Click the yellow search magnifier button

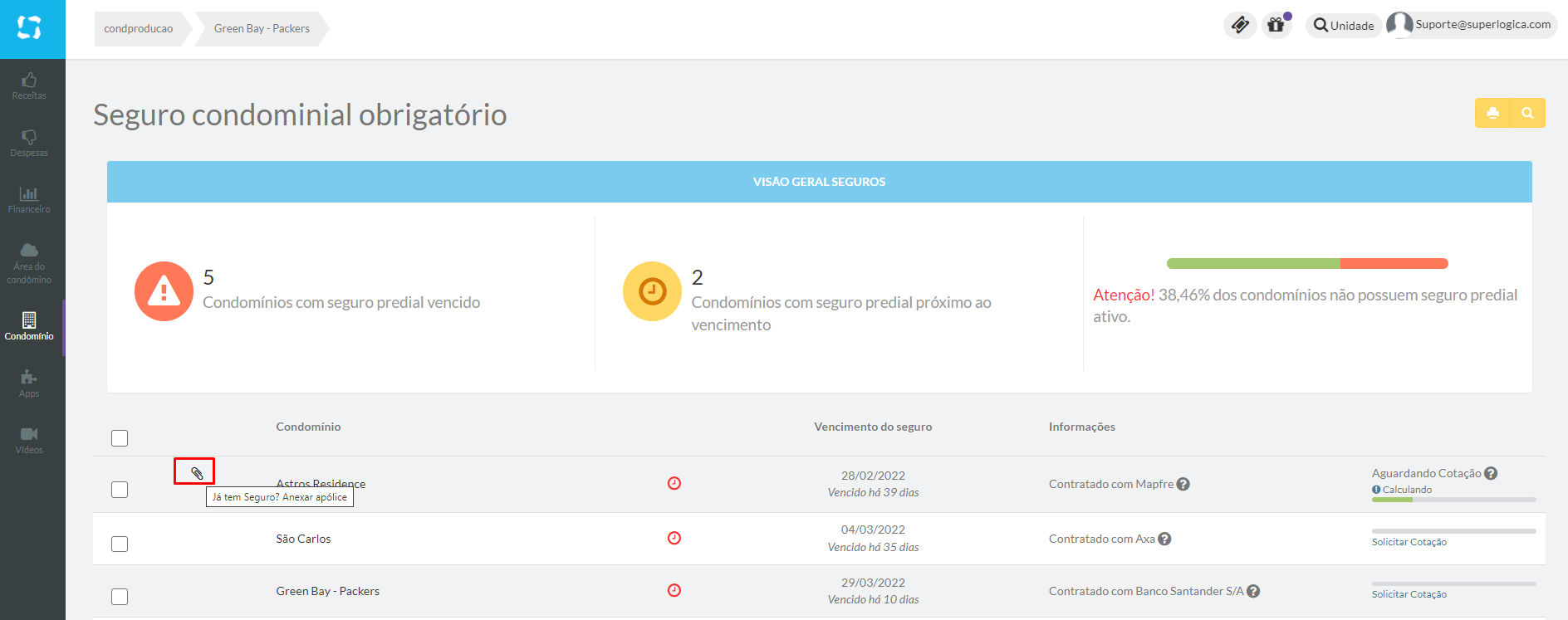coord(1528,113)
